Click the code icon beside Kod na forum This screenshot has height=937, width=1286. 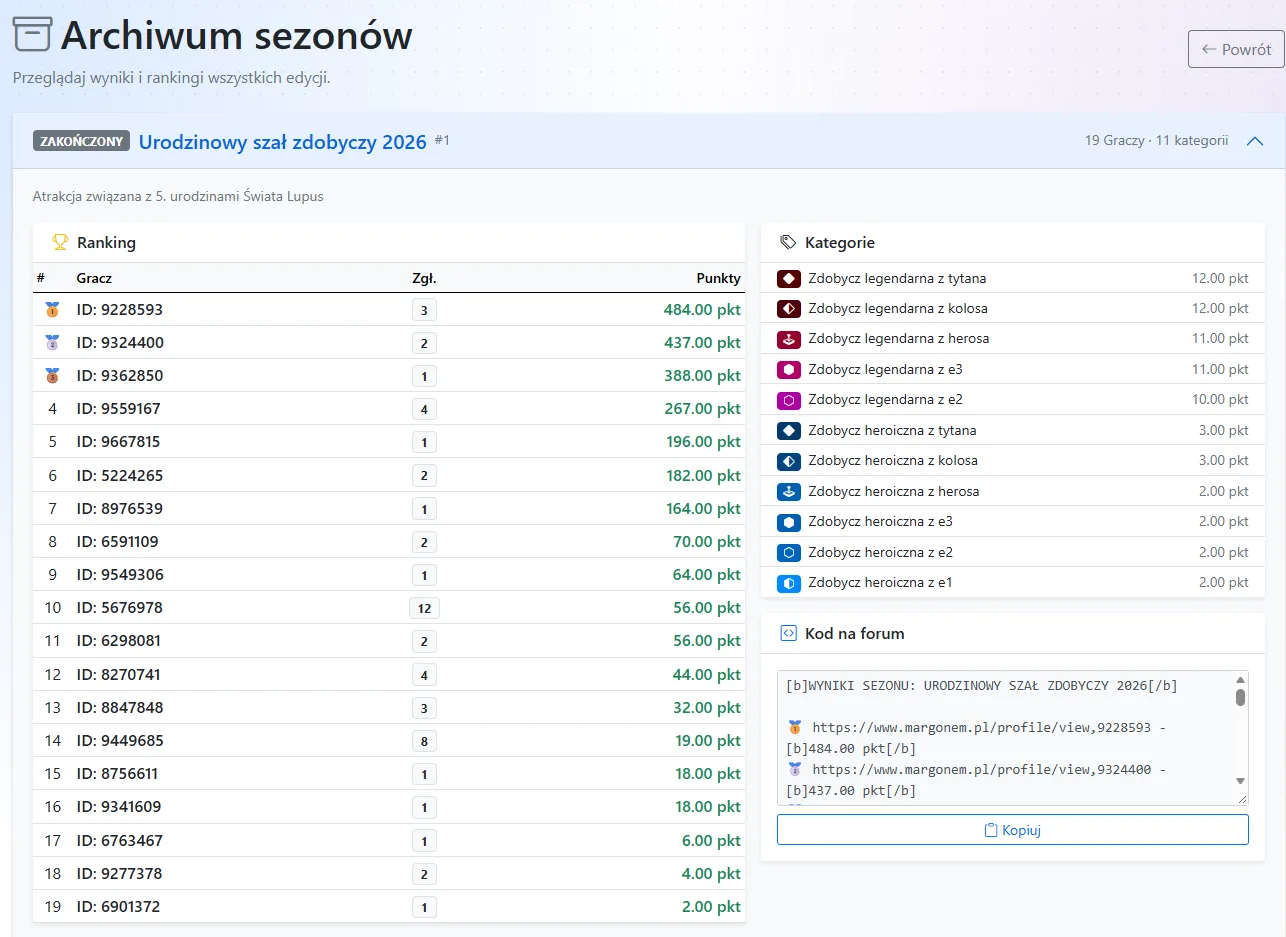click(x=788, y=633)
